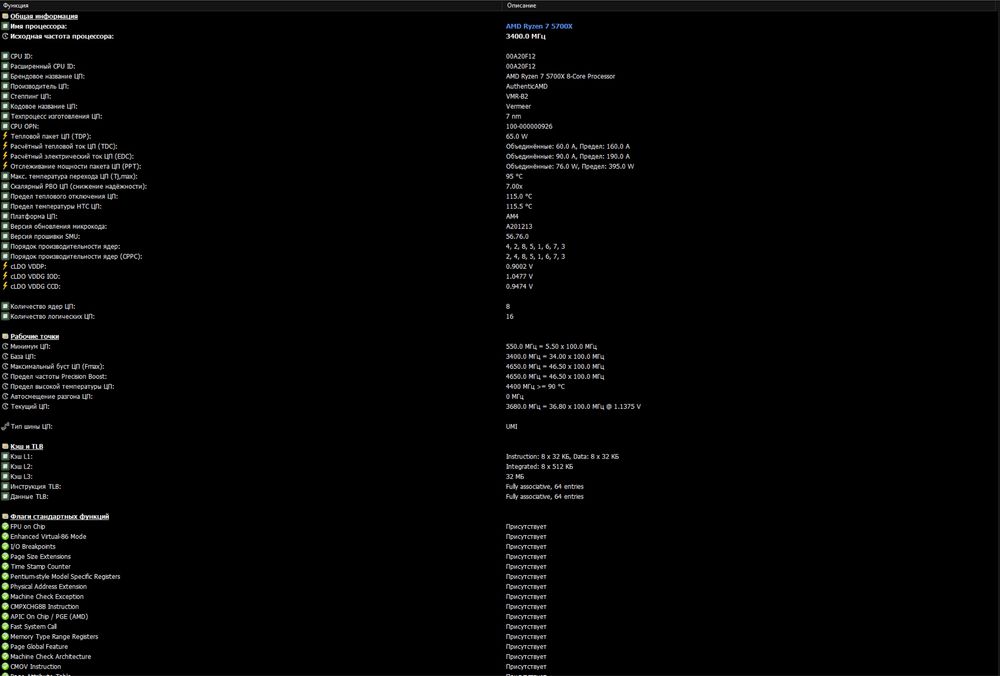Select the Инструкция TLB row label
1000x676 pixels.
point(36,487)
